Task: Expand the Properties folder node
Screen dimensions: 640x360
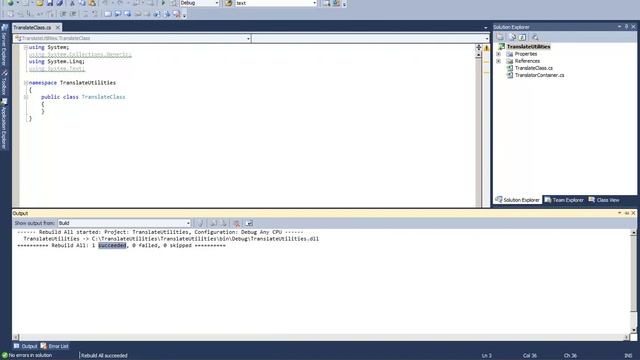Action: click(x=498, y=54)
